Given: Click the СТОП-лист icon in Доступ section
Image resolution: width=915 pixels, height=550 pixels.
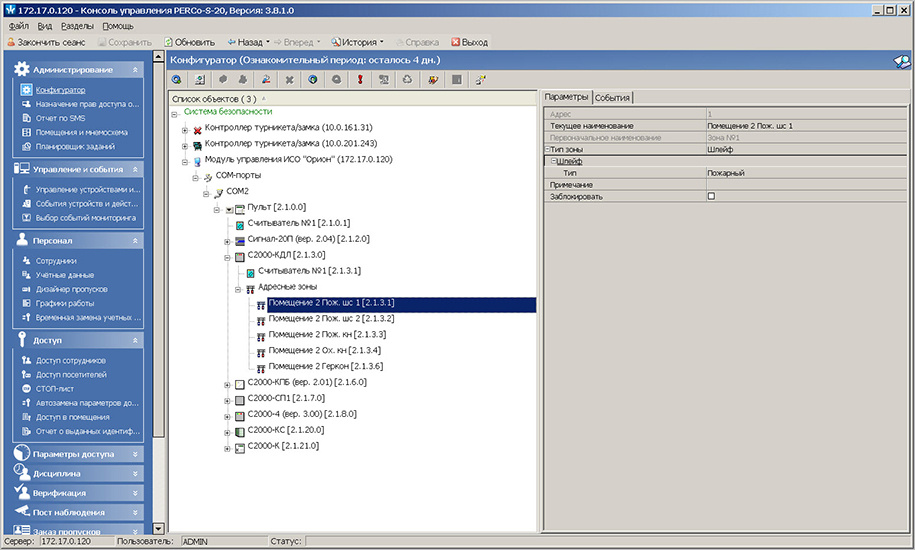Looking at the screenshot, I should 26,389.
